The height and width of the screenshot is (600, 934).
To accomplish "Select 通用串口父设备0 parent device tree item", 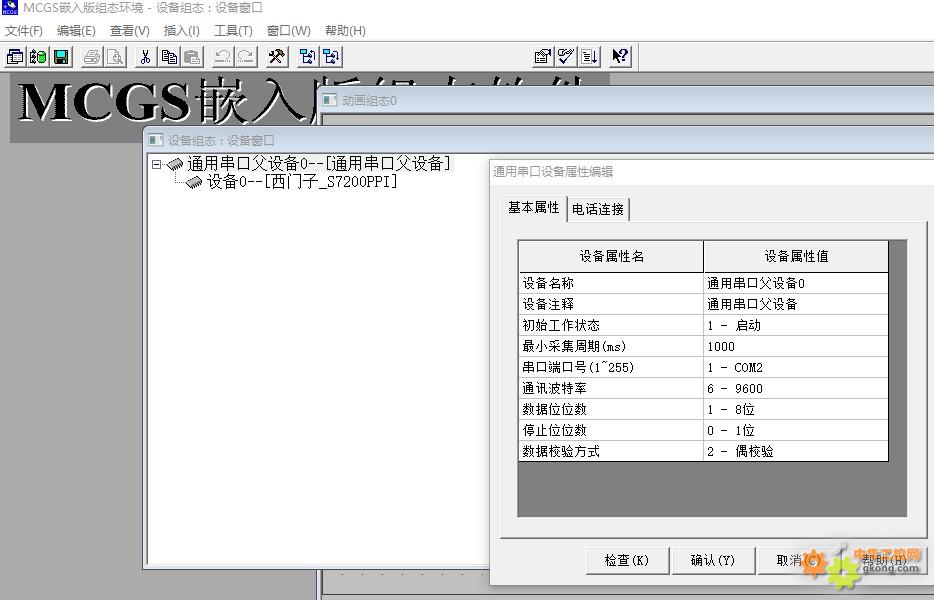I will (x=319, y=163).
